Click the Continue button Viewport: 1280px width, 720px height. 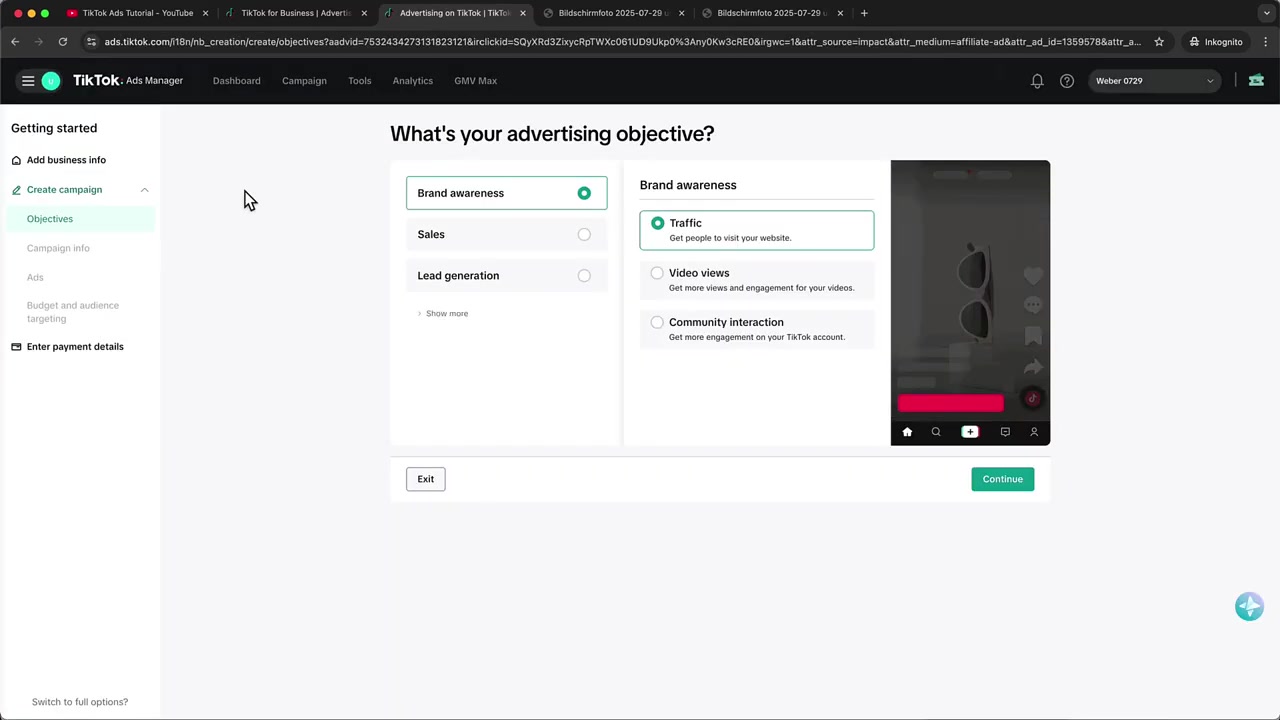[x=1002, y=479]
